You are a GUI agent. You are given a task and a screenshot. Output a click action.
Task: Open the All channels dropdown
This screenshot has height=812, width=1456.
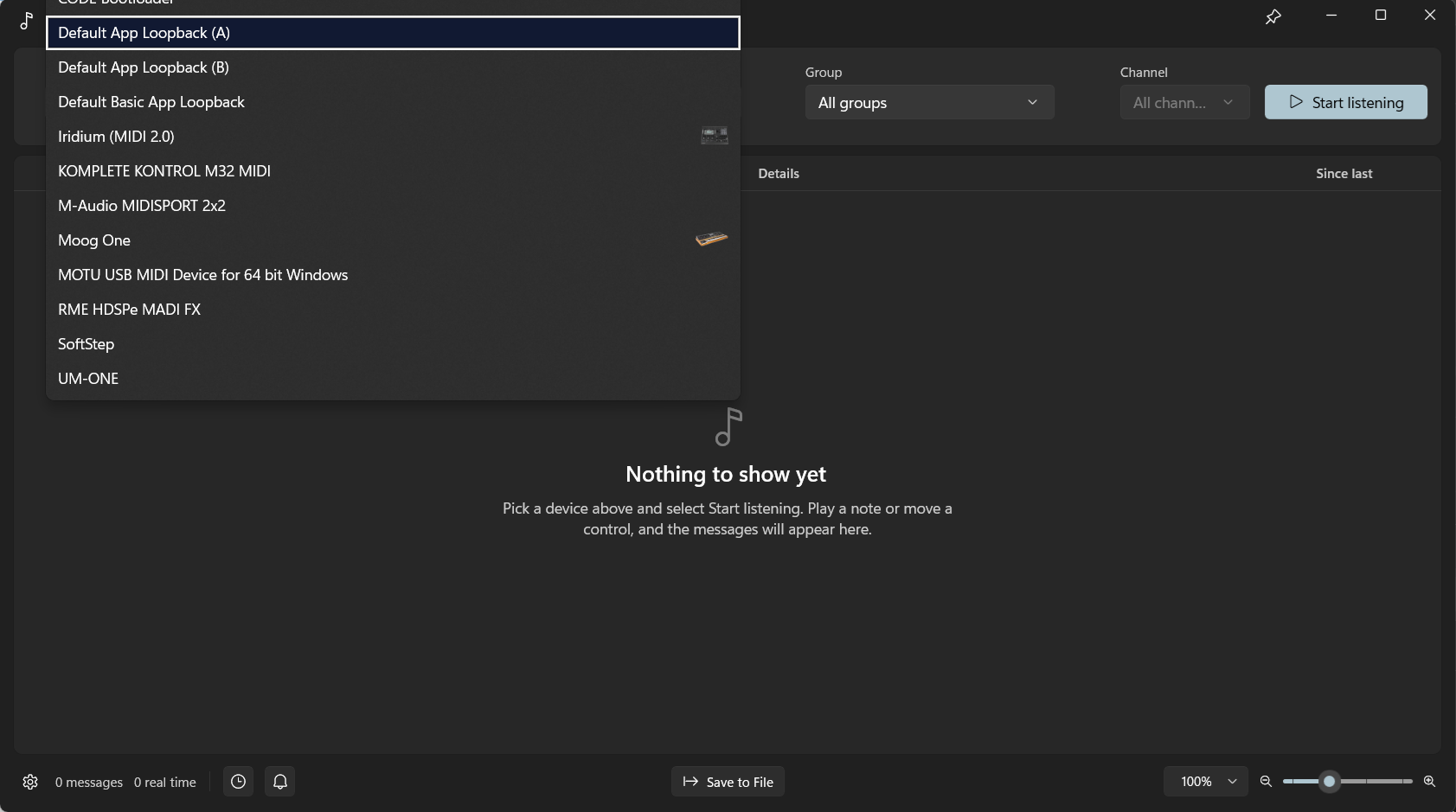[1184, 102]
